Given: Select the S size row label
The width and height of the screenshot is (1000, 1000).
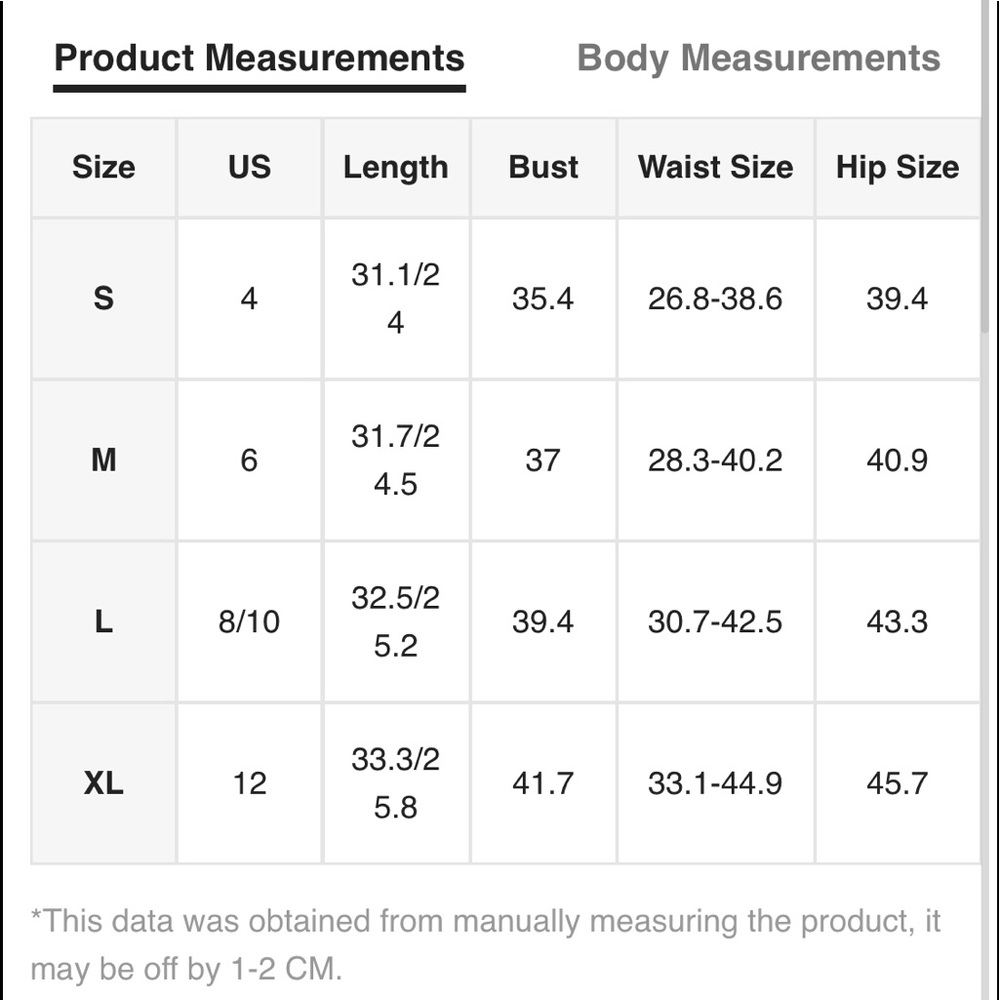Looking at the screenshot, I should point(104,298).
